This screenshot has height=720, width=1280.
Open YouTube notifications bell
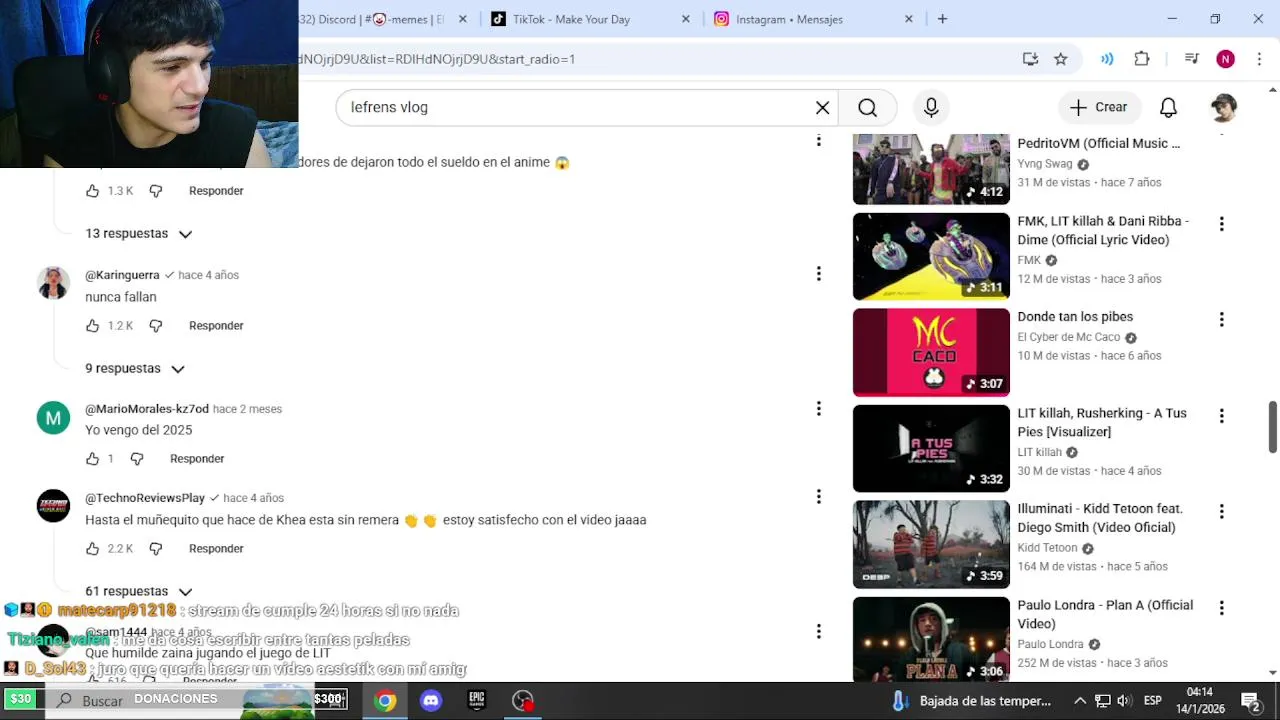click(1168, 108)
